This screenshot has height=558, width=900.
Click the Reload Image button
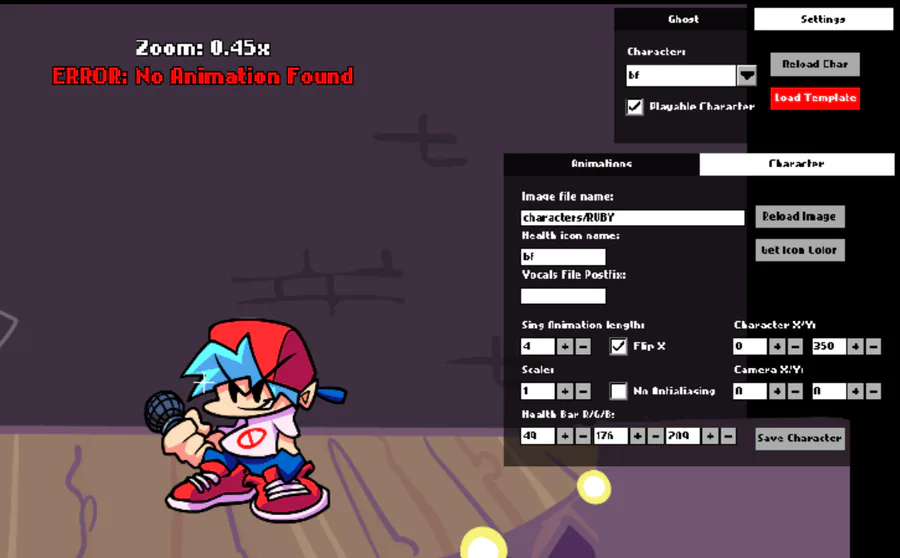pyautogui.click(x=800, y=216)
